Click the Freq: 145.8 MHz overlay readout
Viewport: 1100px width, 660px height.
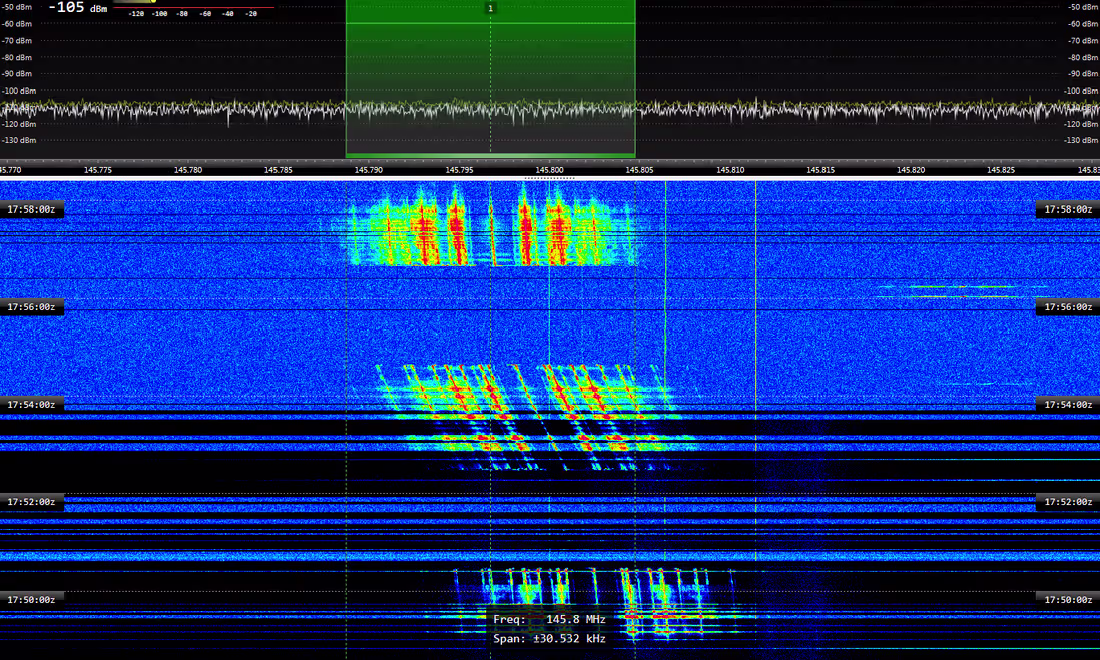(549, 619)
